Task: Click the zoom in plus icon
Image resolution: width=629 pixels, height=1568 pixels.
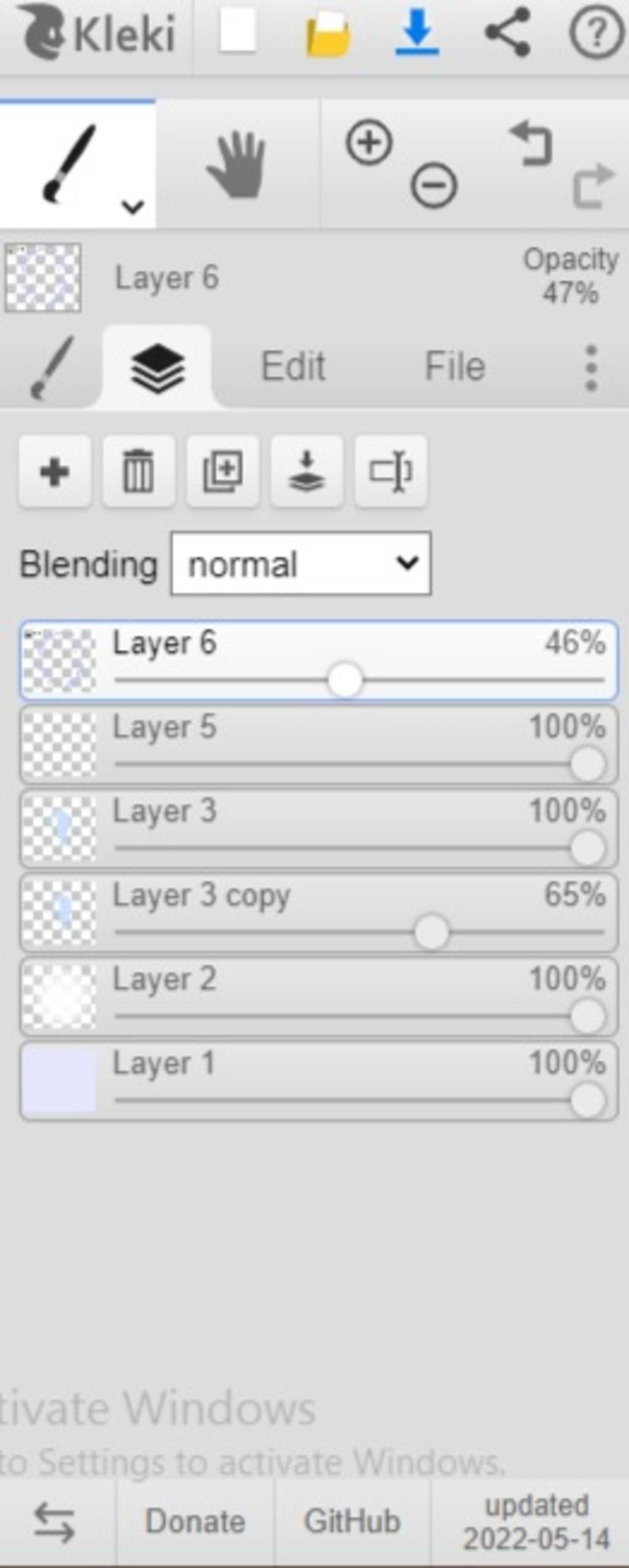Action: 369,143
